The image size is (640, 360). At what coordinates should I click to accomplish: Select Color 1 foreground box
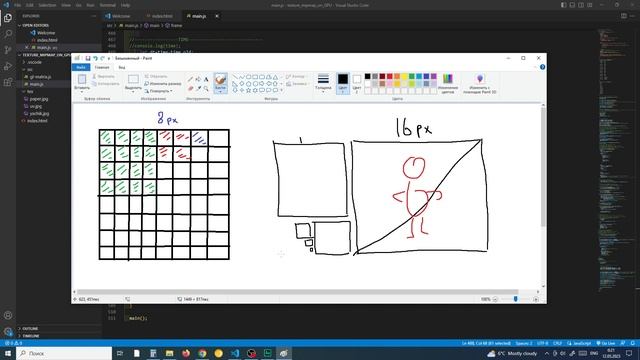click(343, 83)
